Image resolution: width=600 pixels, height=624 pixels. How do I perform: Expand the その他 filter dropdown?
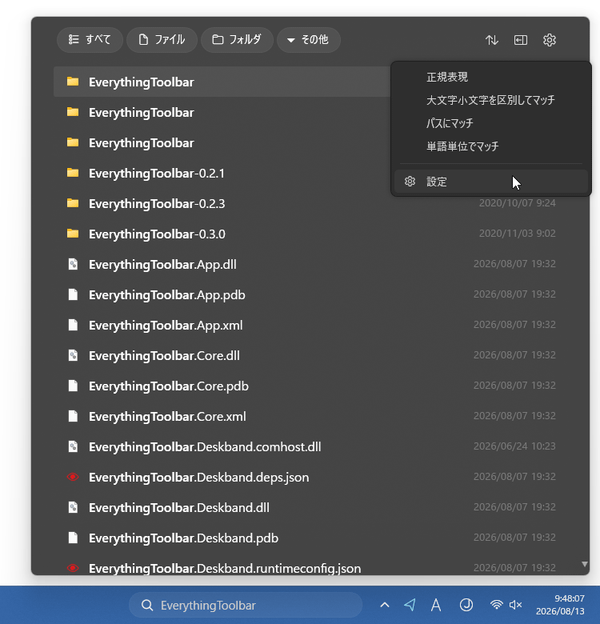coord(309,40)
